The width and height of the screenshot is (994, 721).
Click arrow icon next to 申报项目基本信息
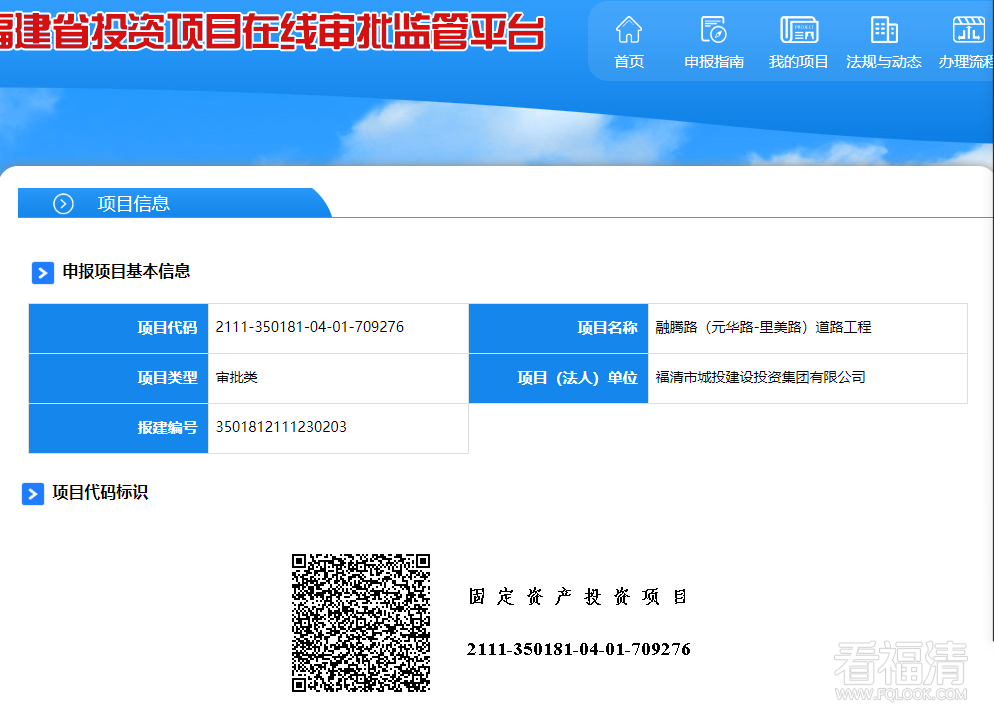(x=43, y=272)
